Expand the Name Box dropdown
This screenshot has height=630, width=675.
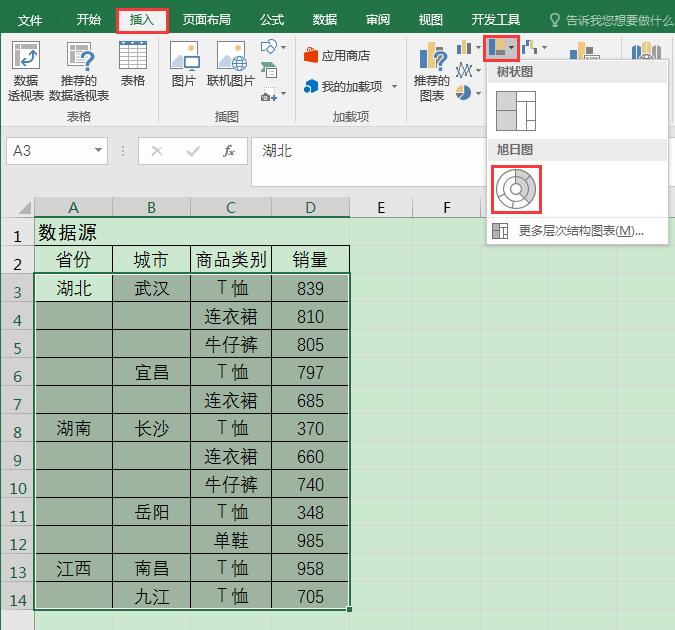coord(98,150)
